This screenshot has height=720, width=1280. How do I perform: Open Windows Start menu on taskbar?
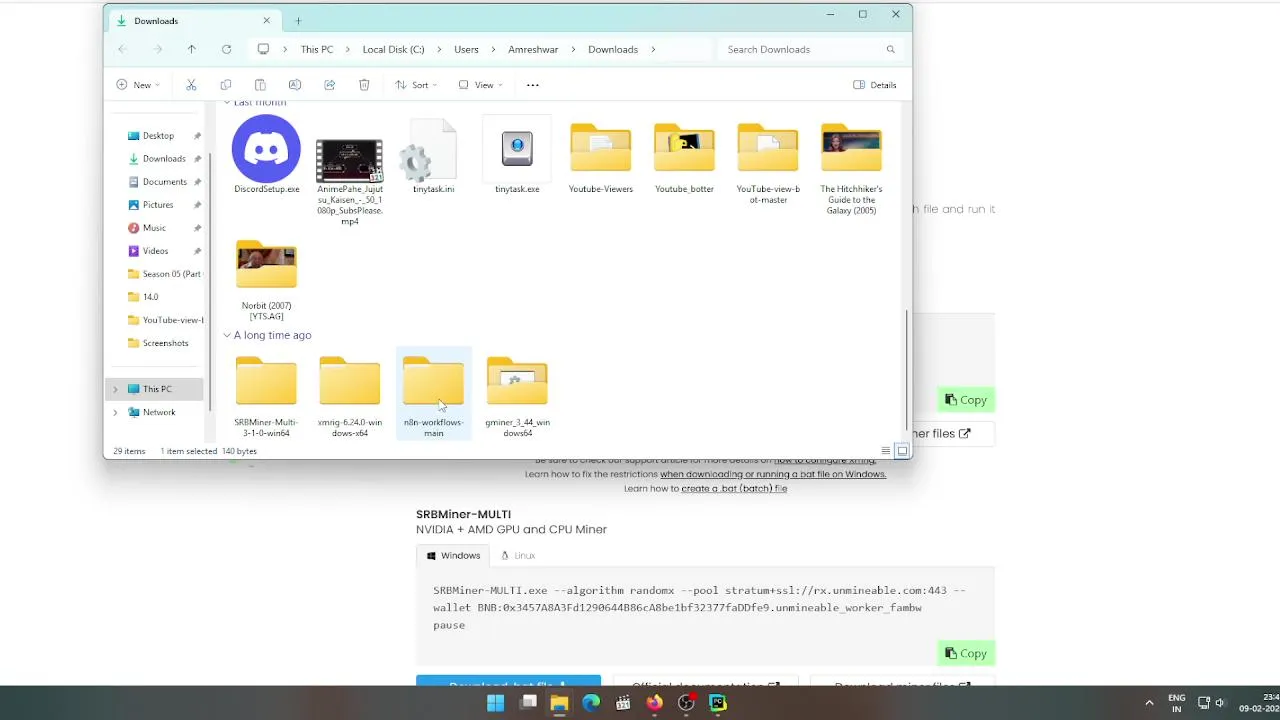495,703
